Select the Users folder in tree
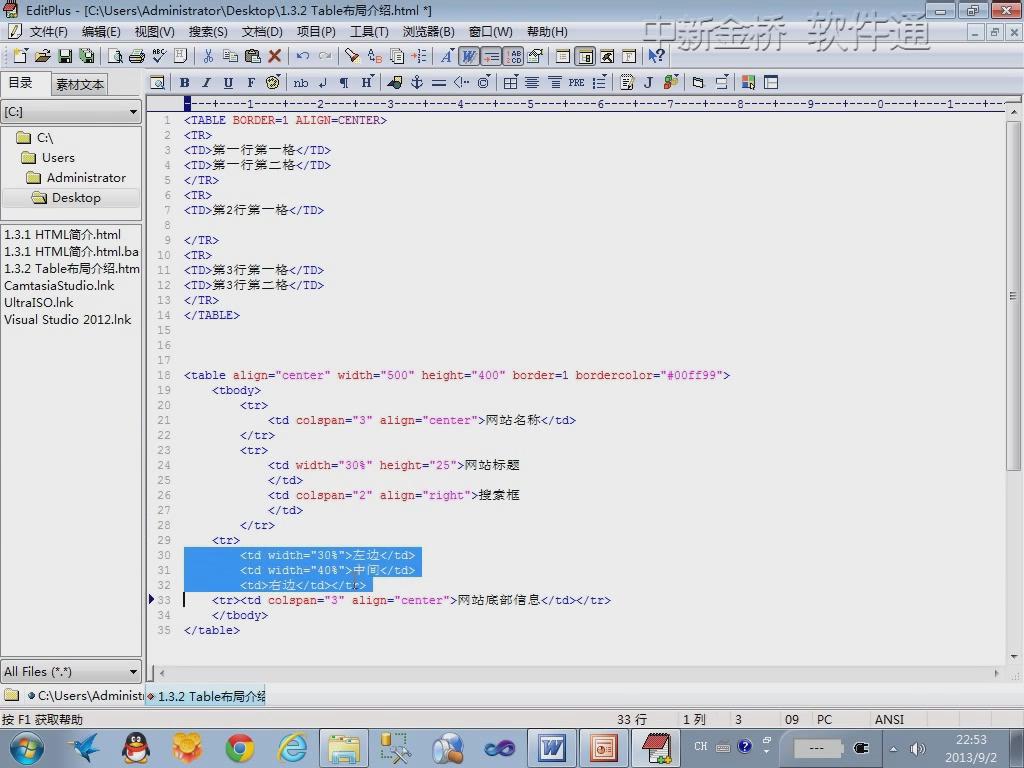 (57, 157)
